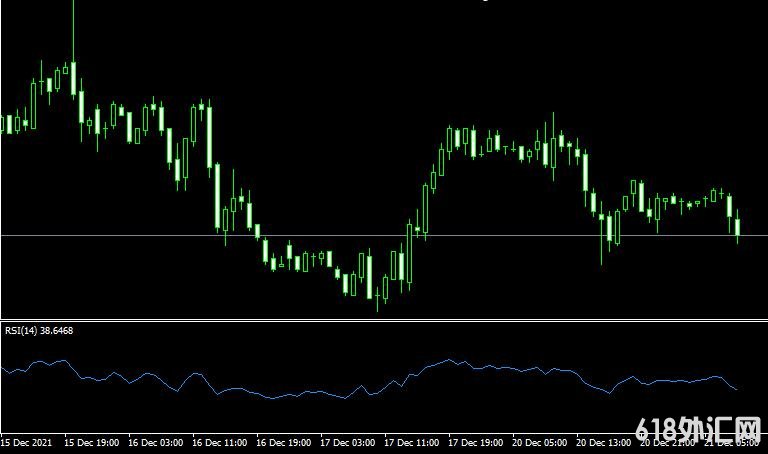Select the 15 Dec 2021 time axis label
768x454 pixels.
point(26,443)
